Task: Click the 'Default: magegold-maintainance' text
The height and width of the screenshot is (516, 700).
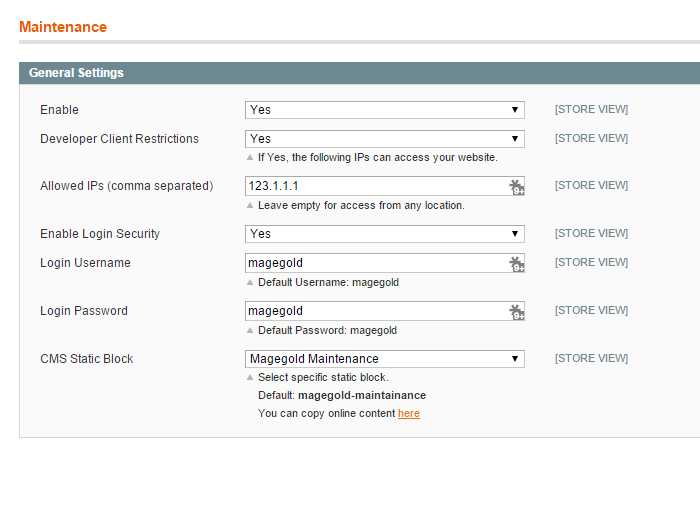Action: click(342, 395)
